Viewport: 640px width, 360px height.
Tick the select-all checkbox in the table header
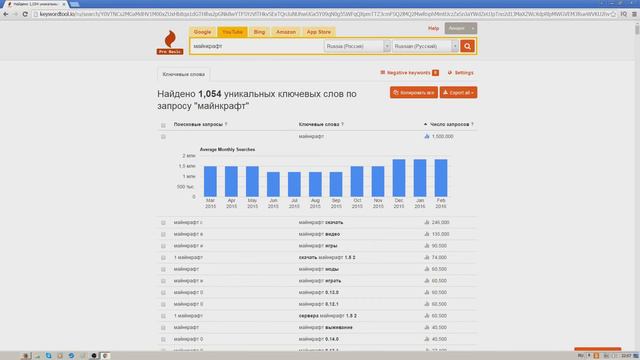[x=163, y=125]
